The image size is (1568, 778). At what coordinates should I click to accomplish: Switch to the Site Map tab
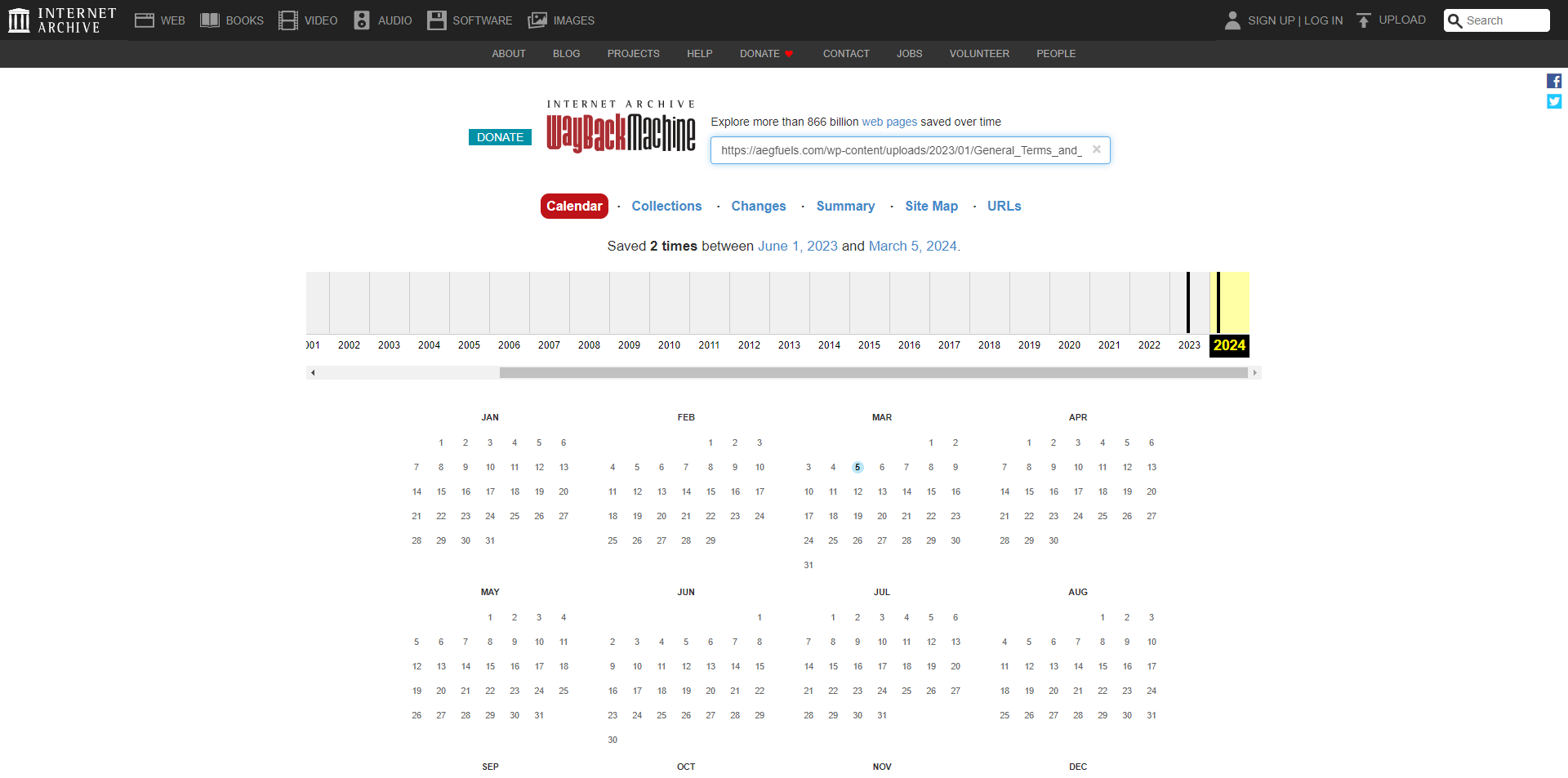click(x=932, y=207)
